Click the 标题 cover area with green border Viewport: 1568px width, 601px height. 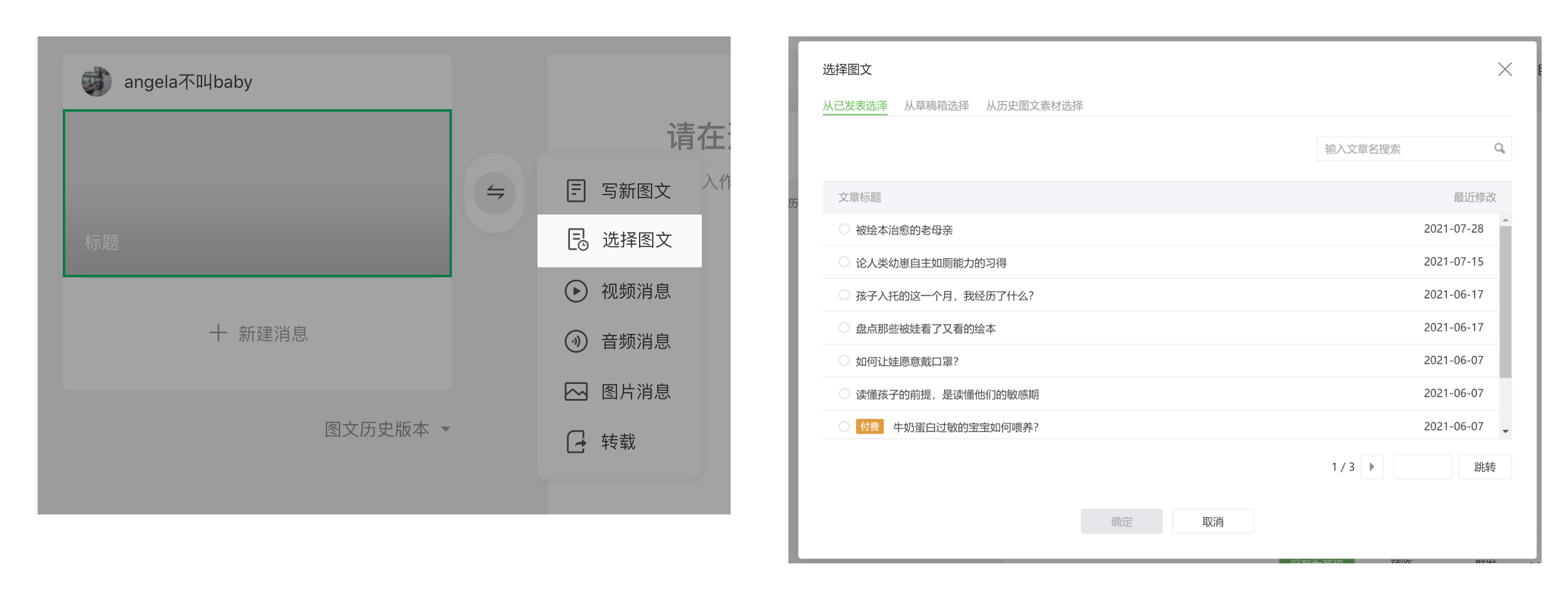(257, 193)
